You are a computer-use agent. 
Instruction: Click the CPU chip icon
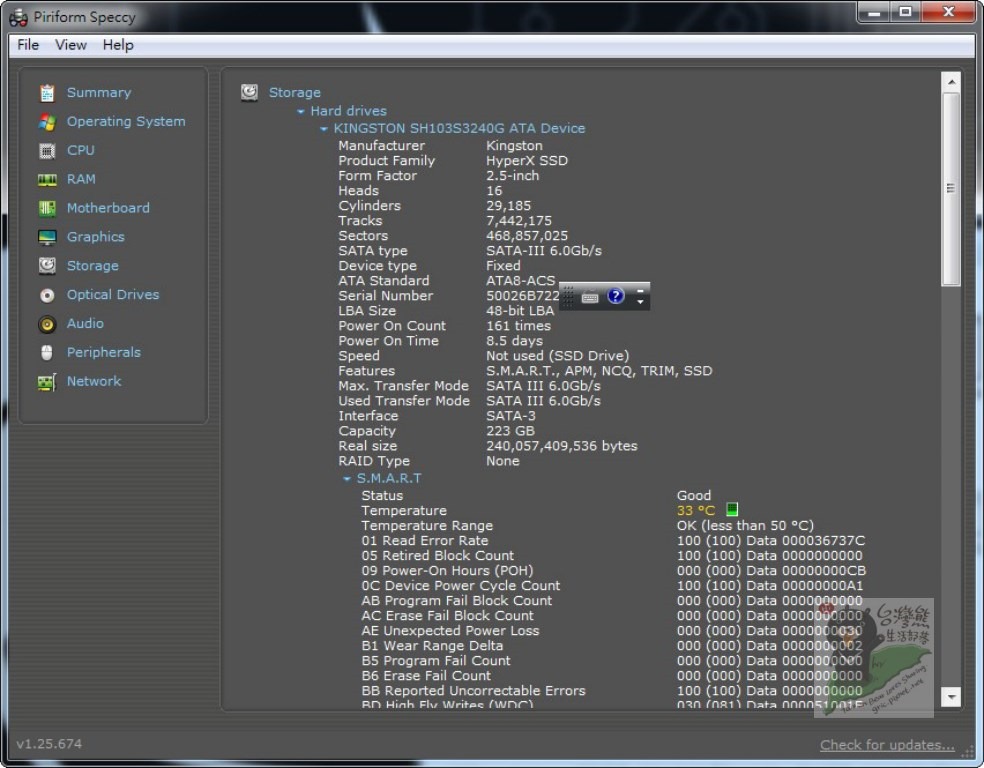(47, 151)
